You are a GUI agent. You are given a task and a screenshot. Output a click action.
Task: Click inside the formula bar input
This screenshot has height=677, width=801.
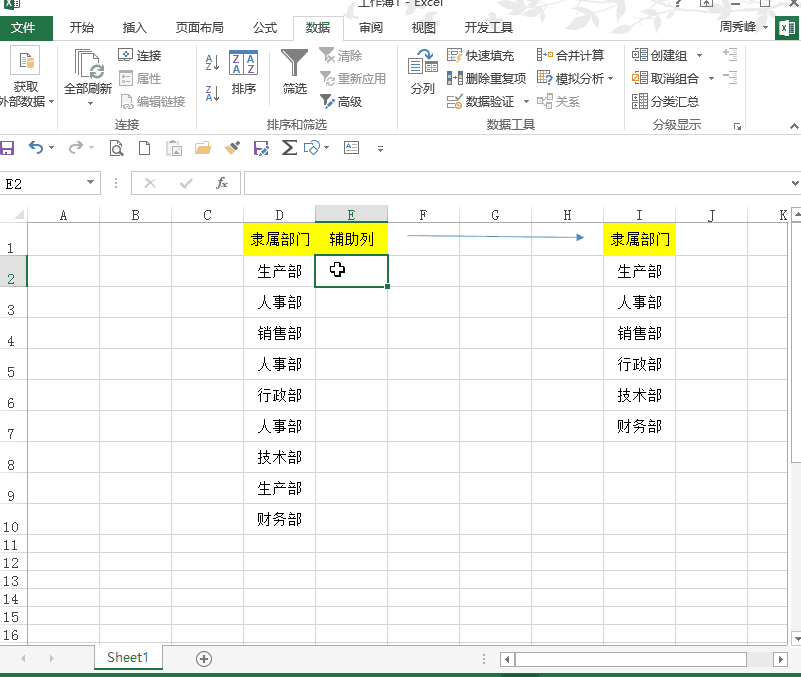[x=517, y=183]
